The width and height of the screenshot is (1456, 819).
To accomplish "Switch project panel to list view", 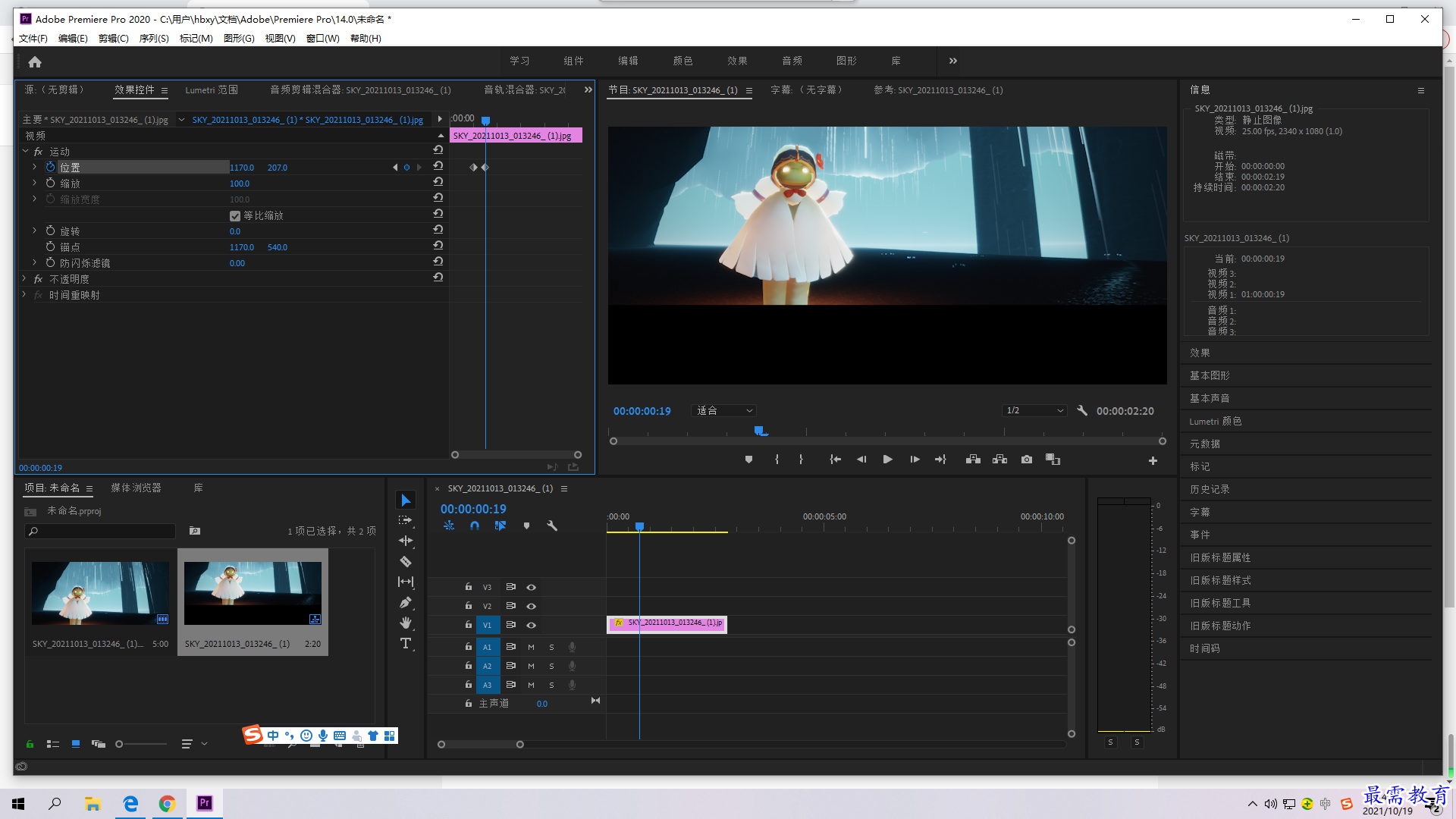I will click(x=52, y=744).
